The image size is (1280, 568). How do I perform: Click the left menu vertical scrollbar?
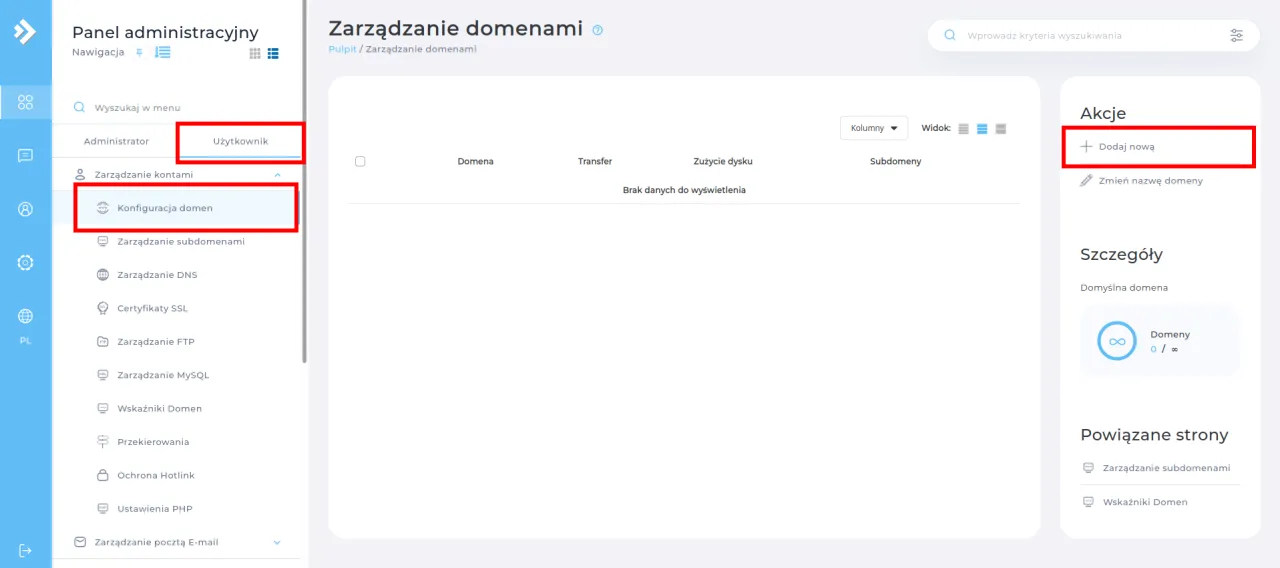[x=304, y=180]
